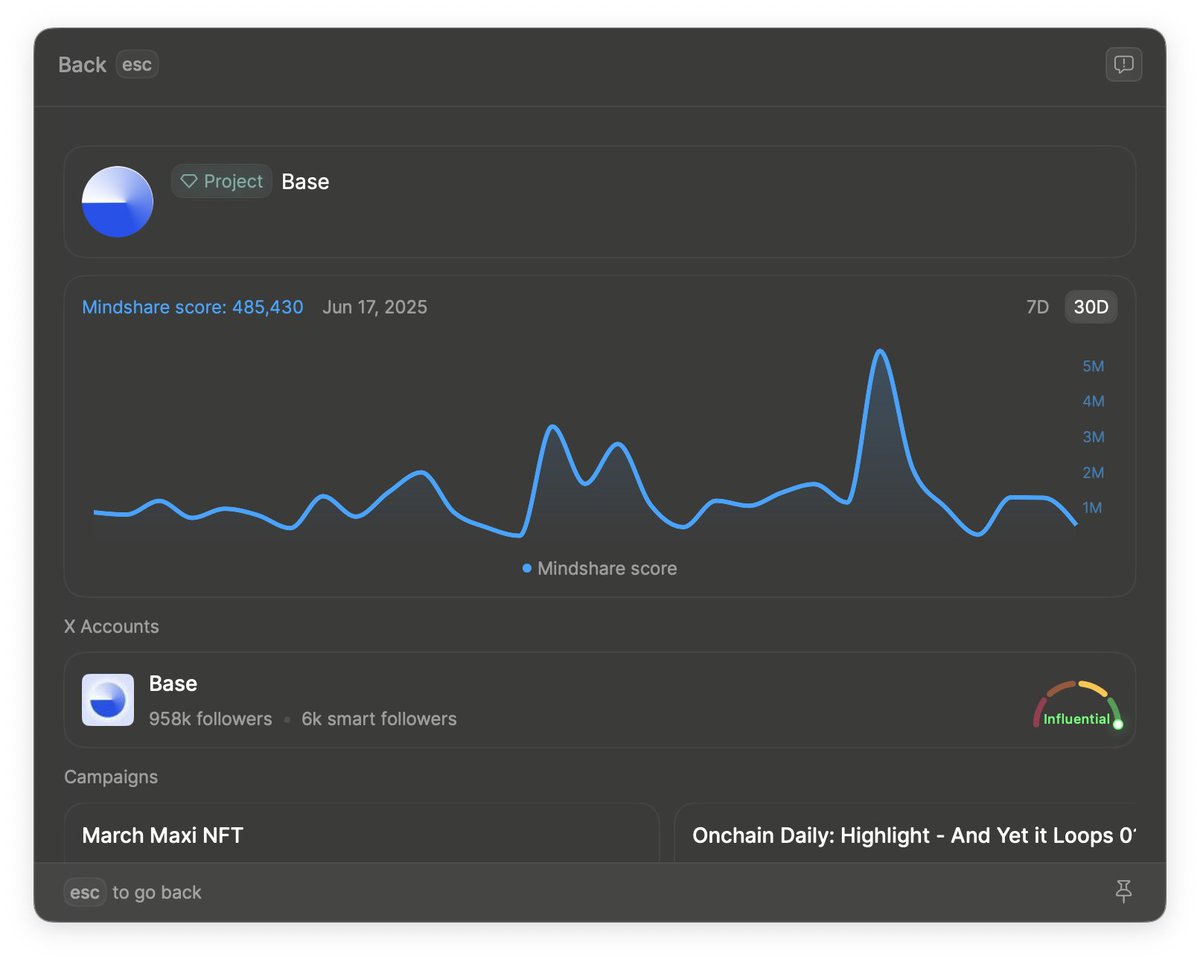The image size is (1200, 962).
Task: Click the 5M axis label
Action: [1093, 366]
